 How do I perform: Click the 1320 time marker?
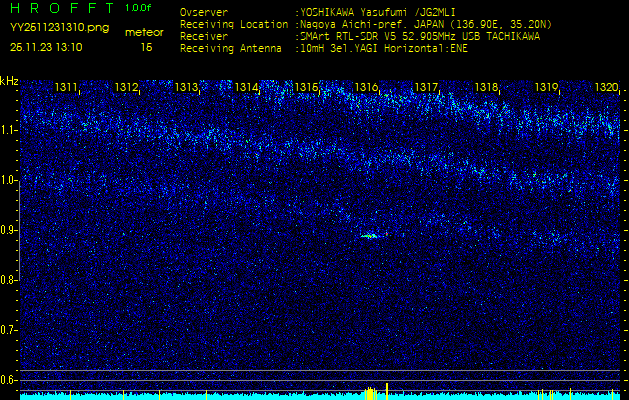(606, 88)
